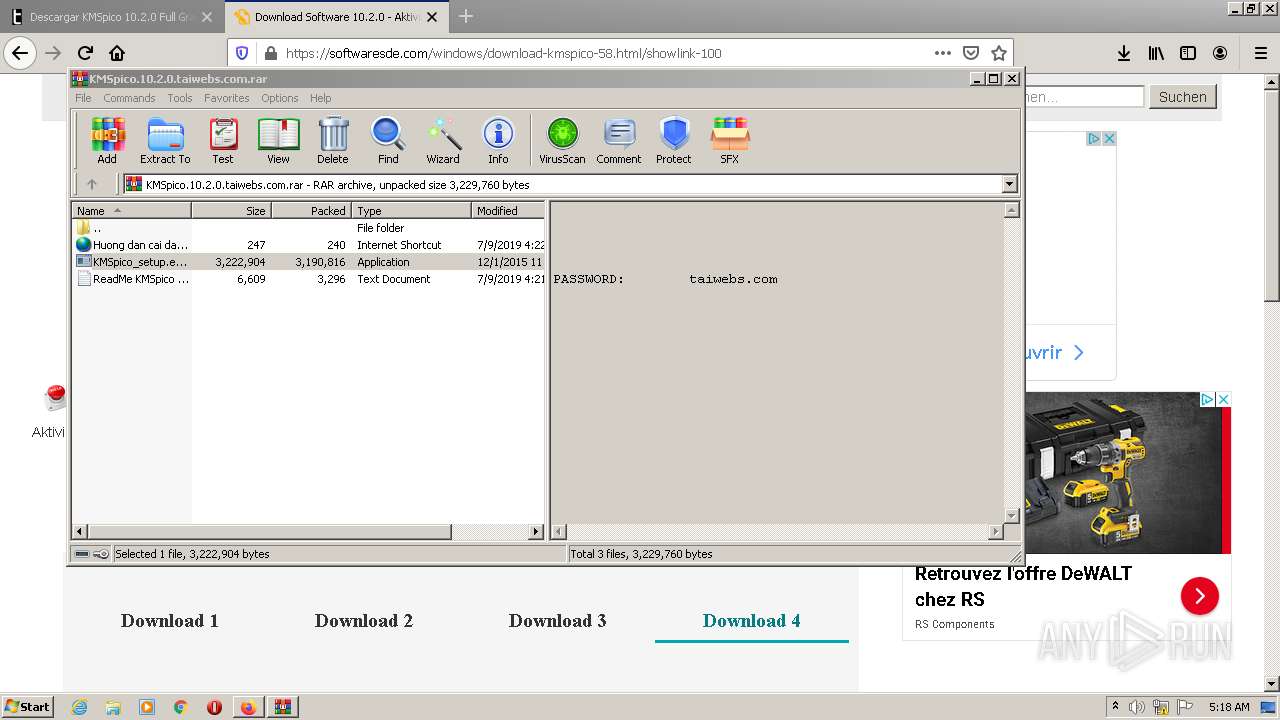This screenshot has height=720, width=1280.
Task: Click the Find magnifier icon
Action: click(x=388, y=140)
